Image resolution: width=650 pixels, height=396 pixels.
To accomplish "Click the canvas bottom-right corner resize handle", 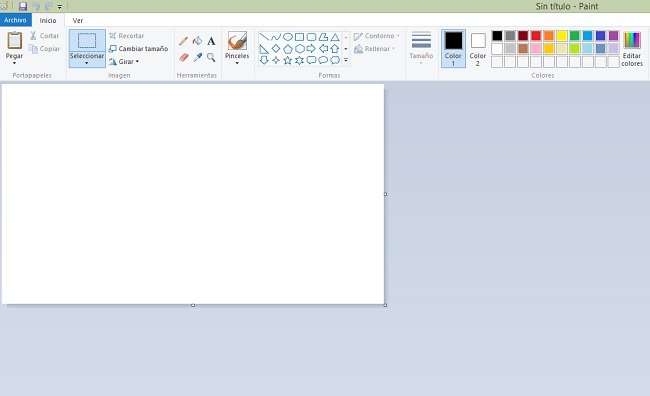I will 386,305.
